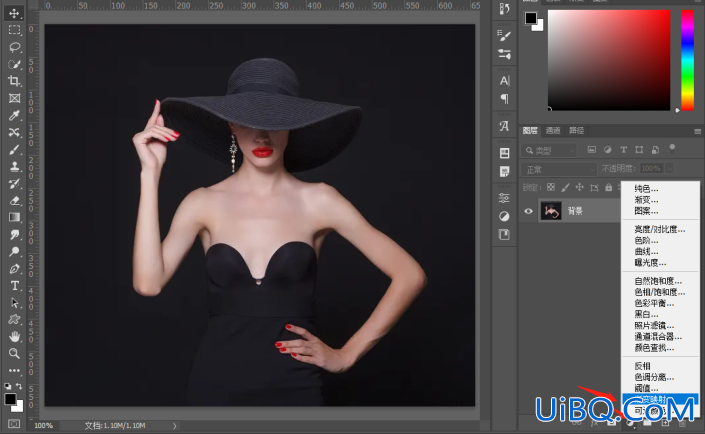Select the Move tool
This screenshot has height=434, width=705.
pos(14,13)
